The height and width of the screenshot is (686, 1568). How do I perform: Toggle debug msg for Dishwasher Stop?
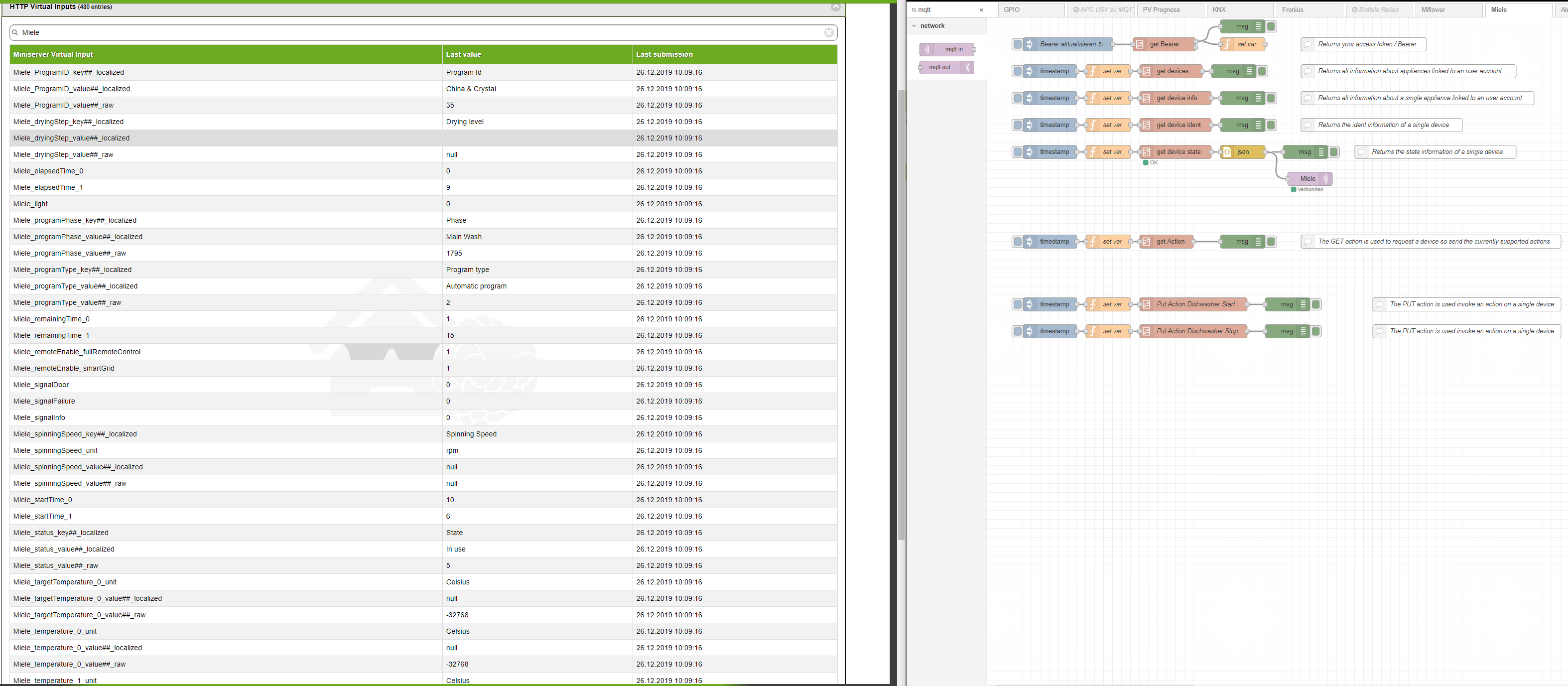tap(1316, 331)
